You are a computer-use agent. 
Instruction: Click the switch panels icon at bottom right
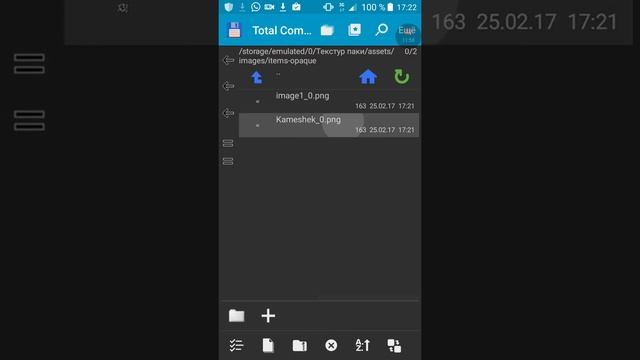pos(394,345)
